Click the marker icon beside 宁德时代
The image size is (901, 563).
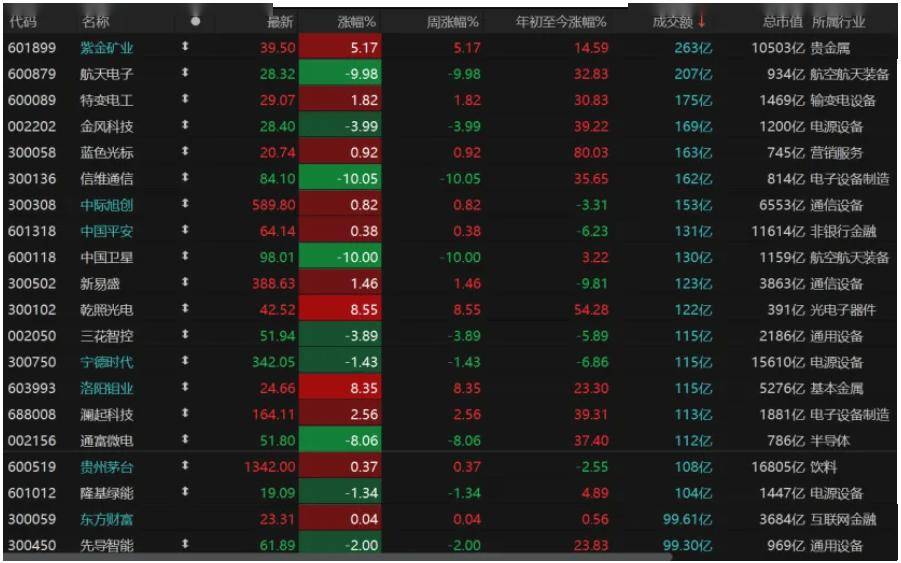(x=185, y=362)
